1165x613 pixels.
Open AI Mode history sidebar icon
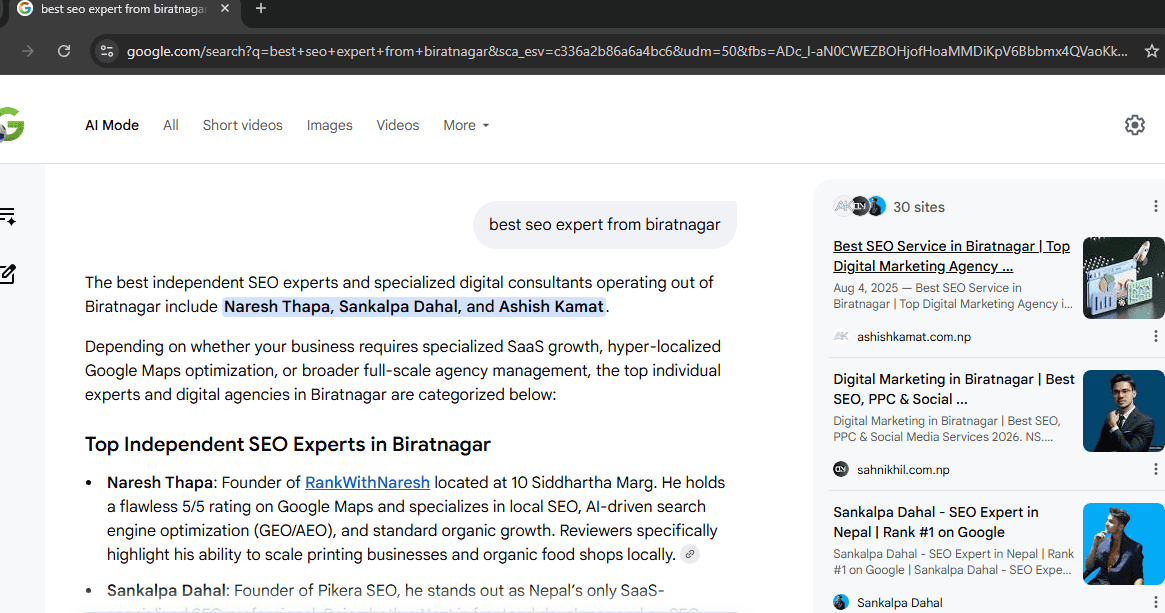(7, 216)
